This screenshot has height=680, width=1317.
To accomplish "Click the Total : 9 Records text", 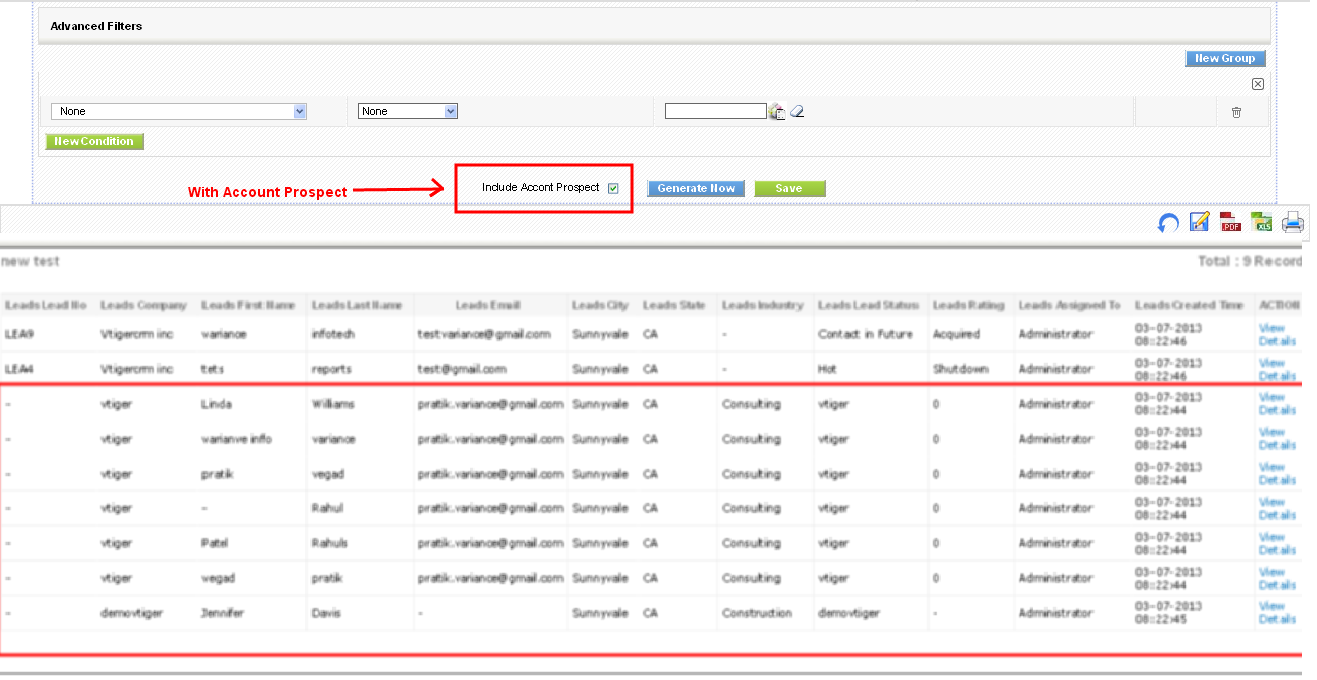I will [x=1250, y=261].
